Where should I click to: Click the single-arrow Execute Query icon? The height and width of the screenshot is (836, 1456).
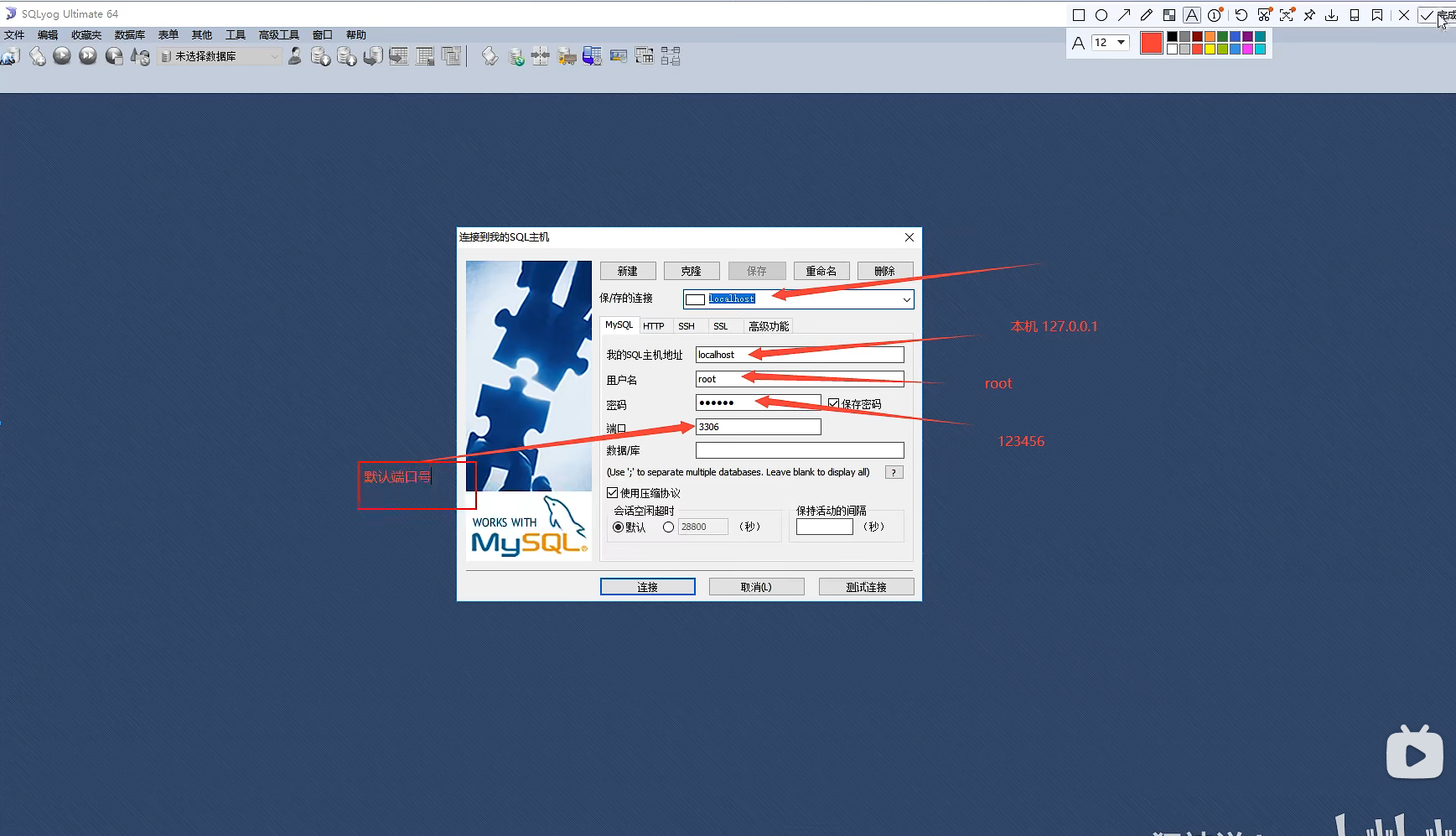[x=62, y=56]
